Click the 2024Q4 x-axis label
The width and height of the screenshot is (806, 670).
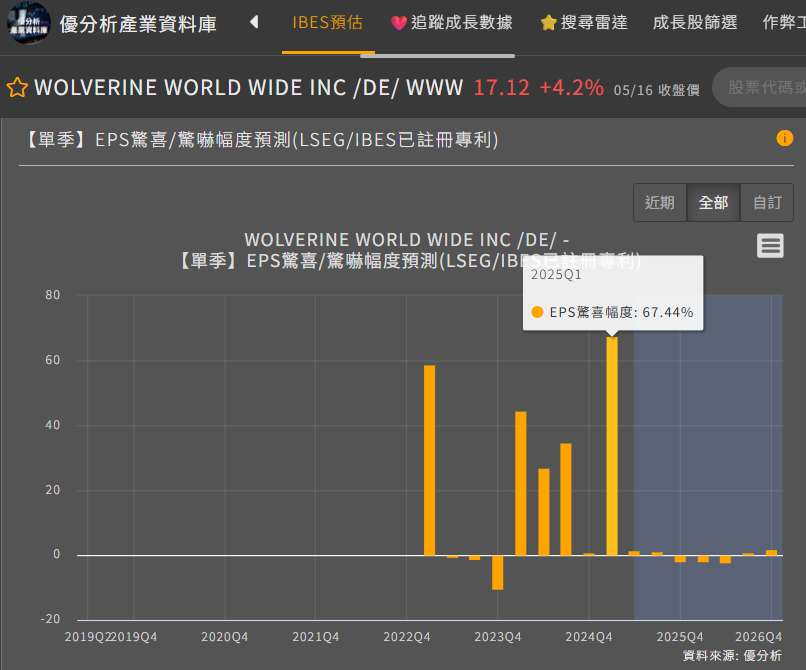tap(589, 637)
